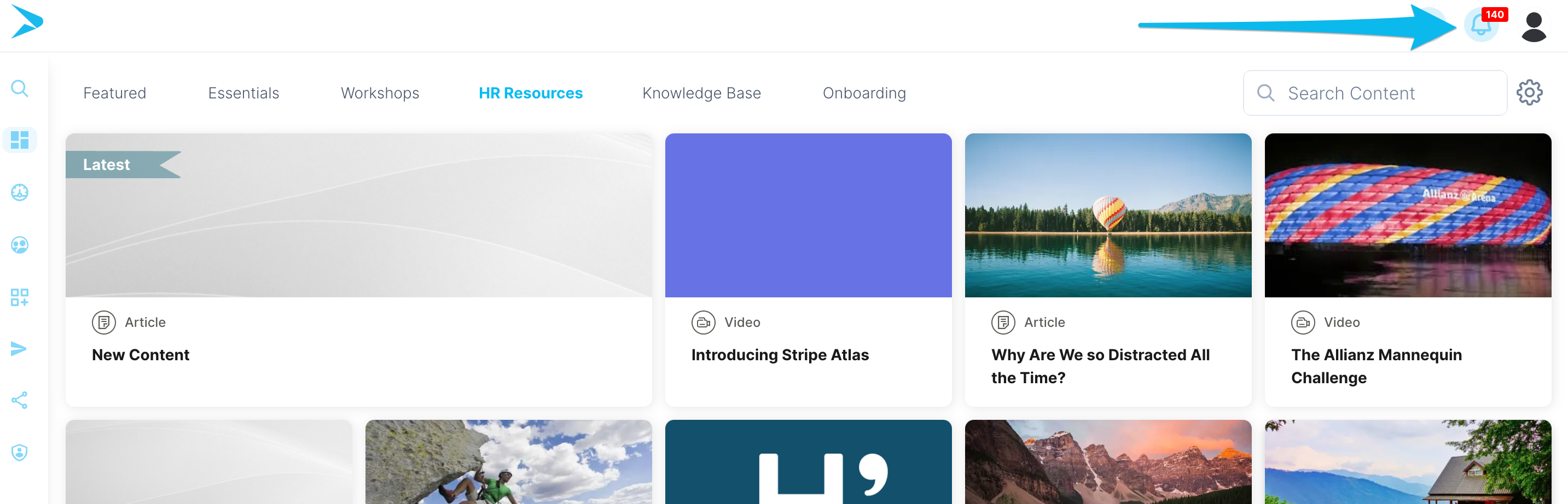Image resolution: width=1568 pixels, height=504 pixels.
Task: Click the paper plane send icon
Action: tap(20, 349)
